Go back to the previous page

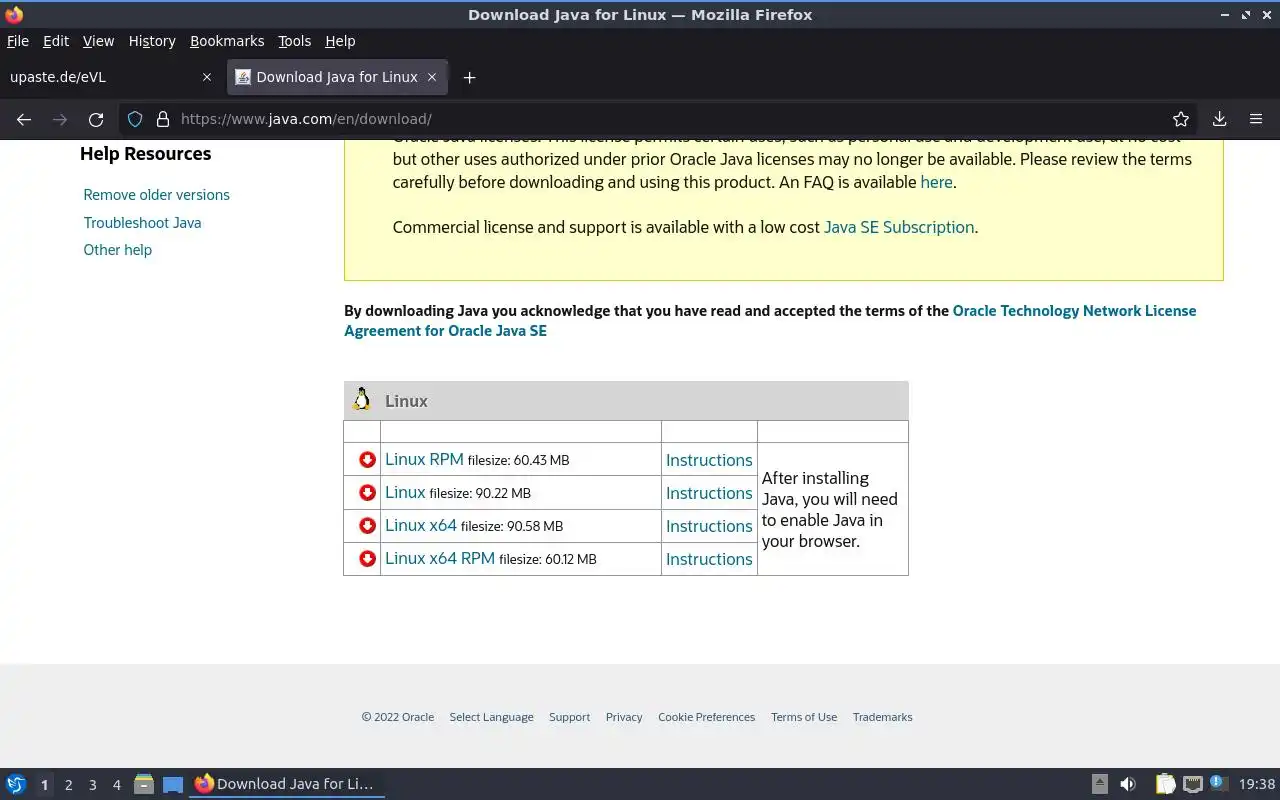click(24, 119)
